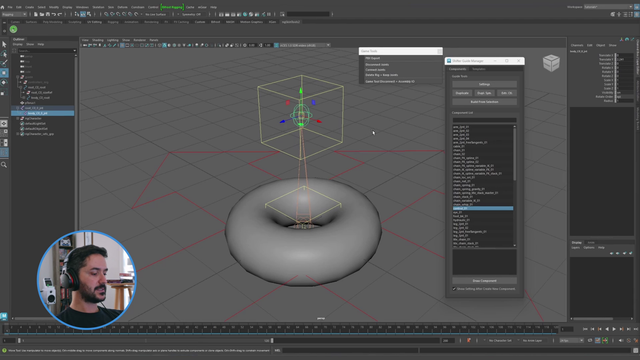Click the Outliner search field
Screen dimensions: 640x360
click(46, 51)
